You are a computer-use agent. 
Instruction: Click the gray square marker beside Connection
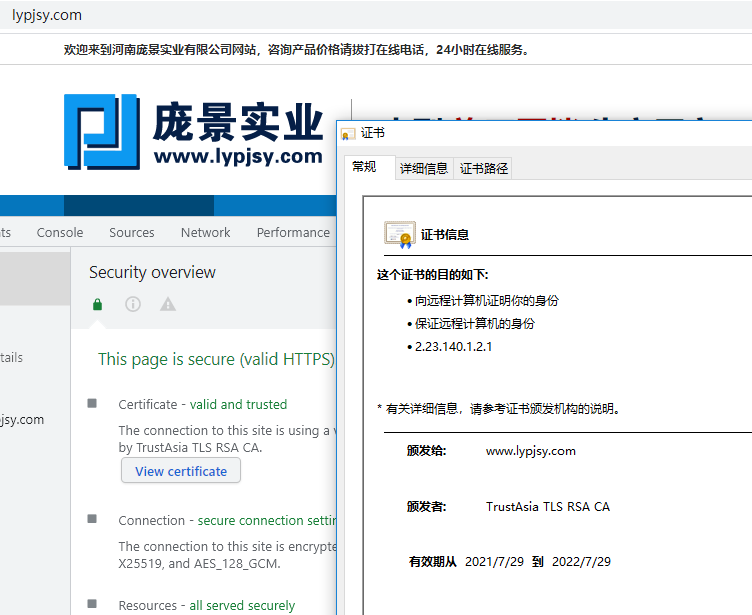pos(92,519)
